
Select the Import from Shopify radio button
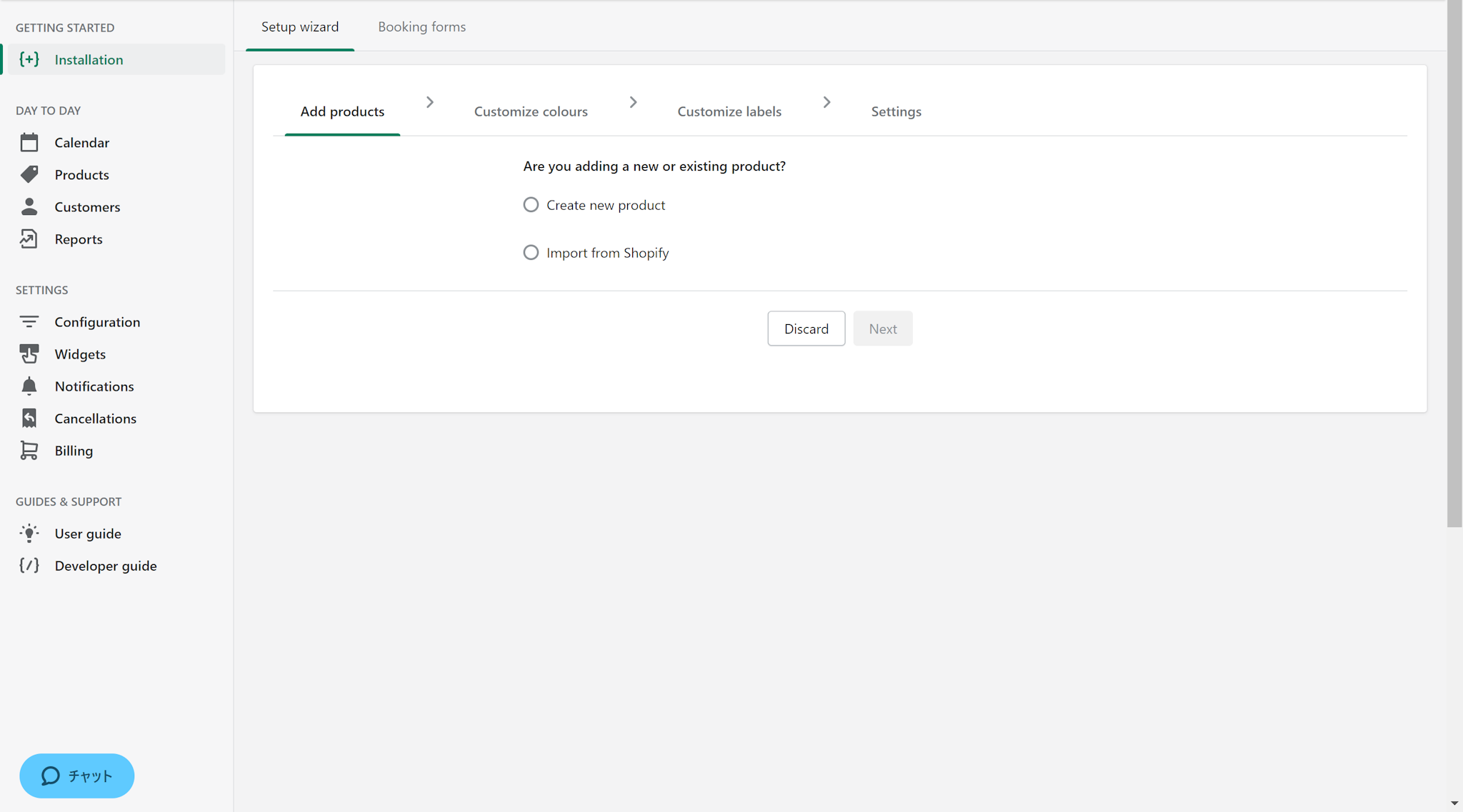pos(531,253)
